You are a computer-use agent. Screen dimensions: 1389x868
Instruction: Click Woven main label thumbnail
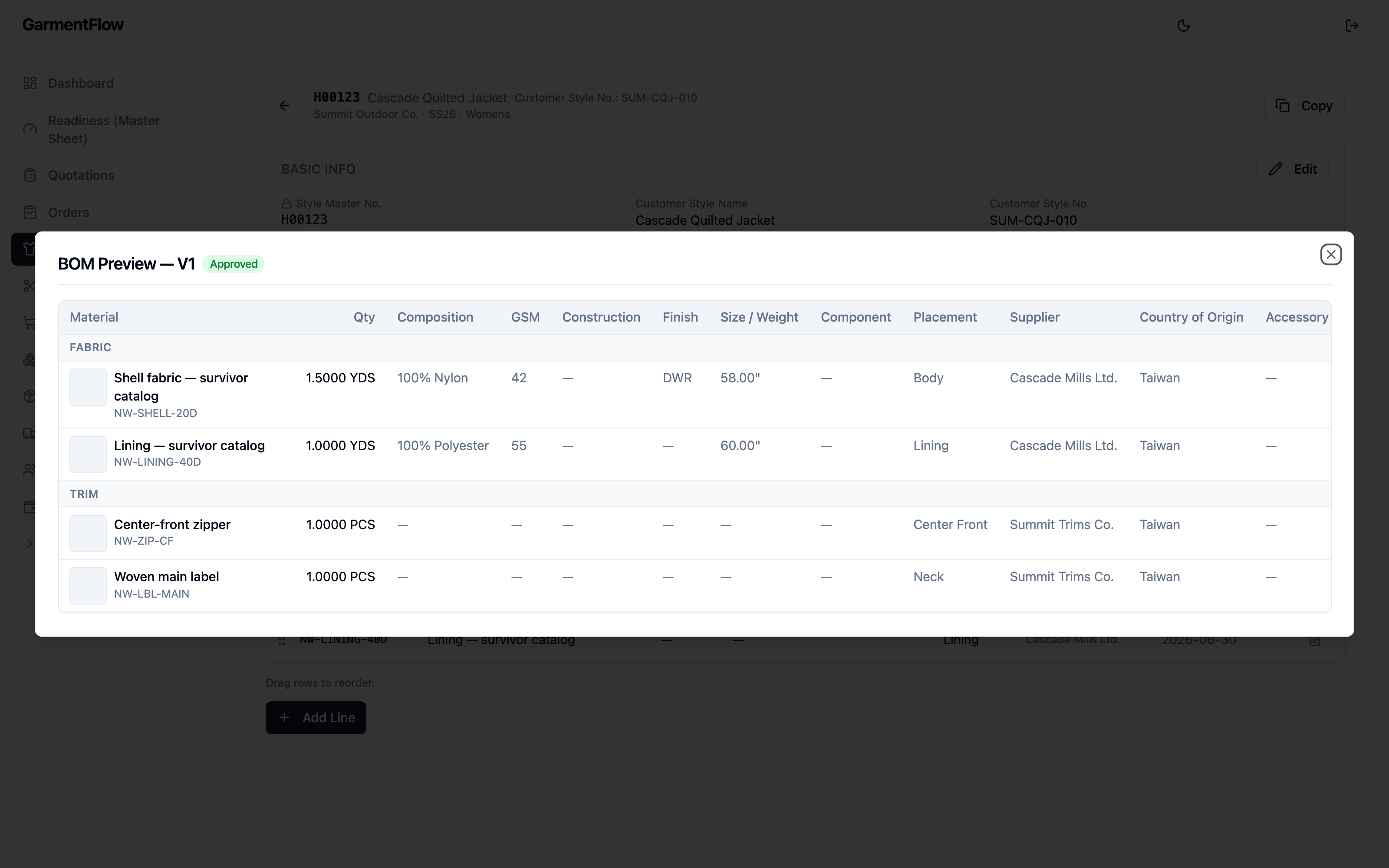[88, 585]
